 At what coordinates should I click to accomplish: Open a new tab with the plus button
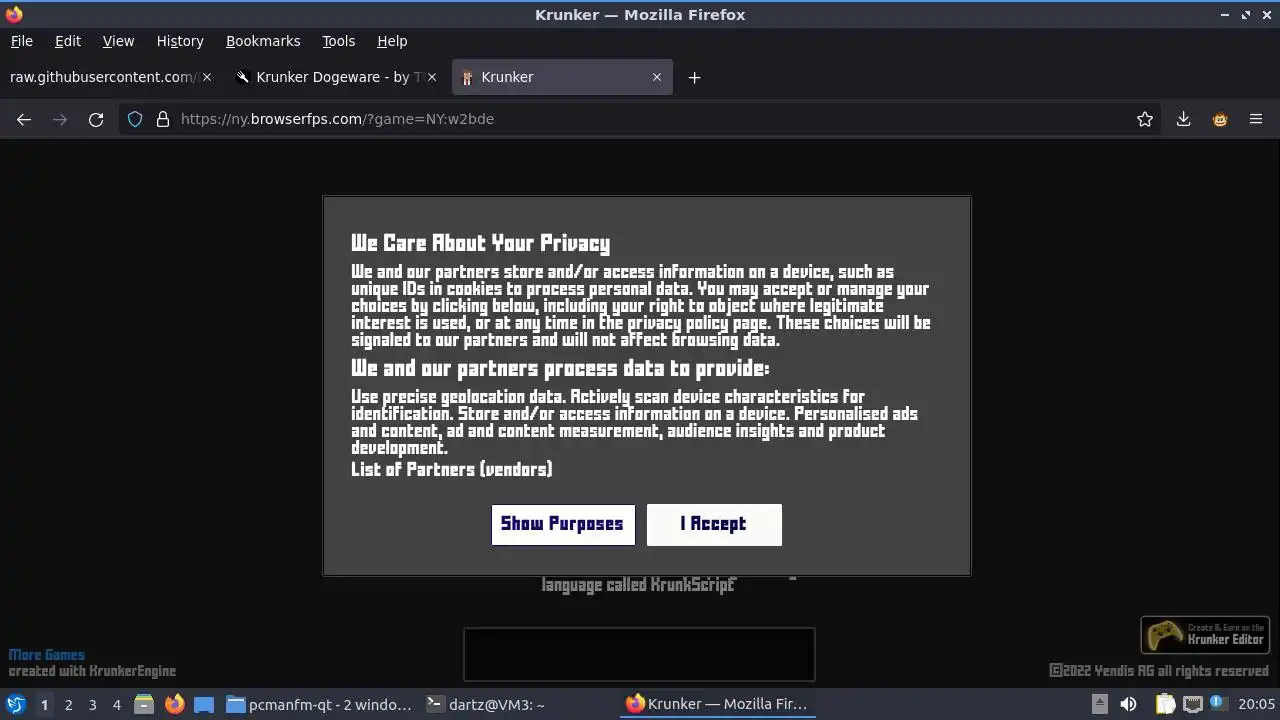694,77
